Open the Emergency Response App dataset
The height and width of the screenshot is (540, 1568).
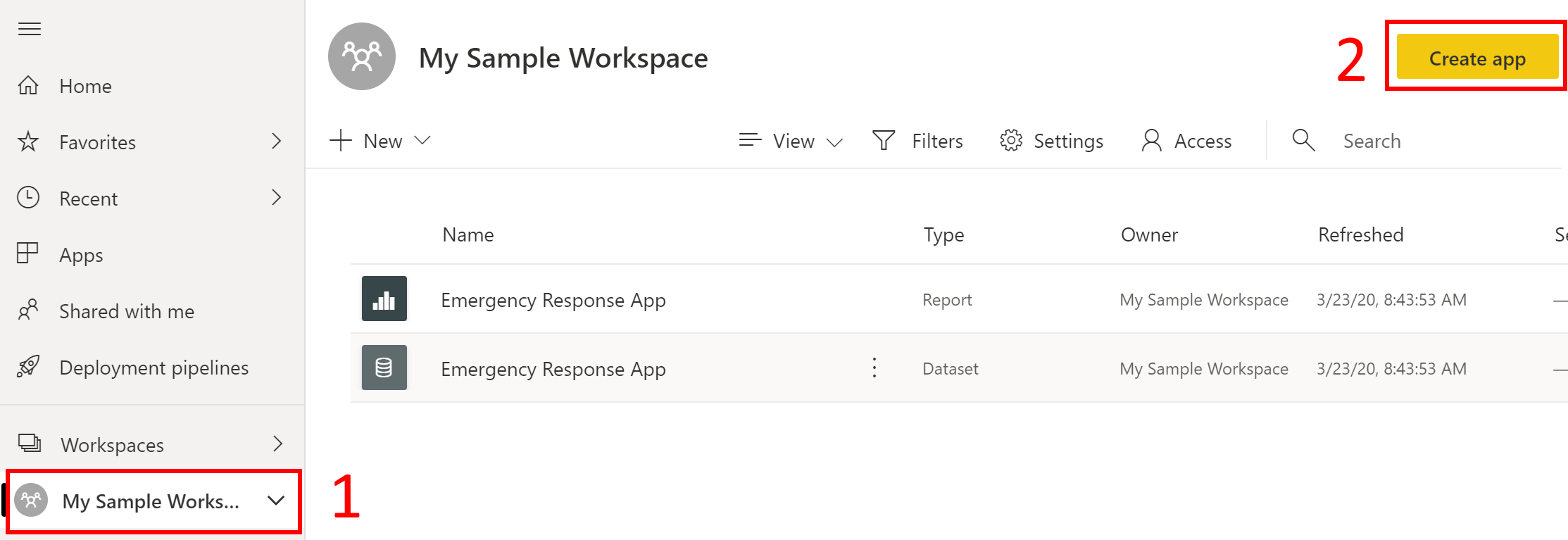[x=553, y=370]
